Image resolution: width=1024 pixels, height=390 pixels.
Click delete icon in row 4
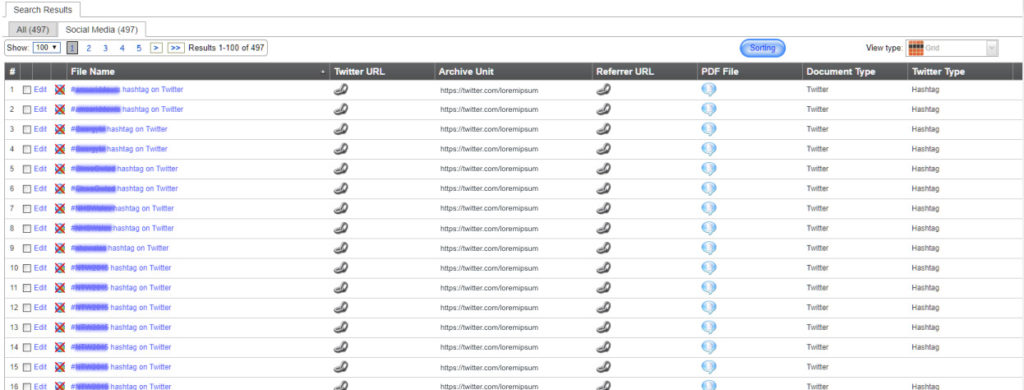click(x=60, y=149)
